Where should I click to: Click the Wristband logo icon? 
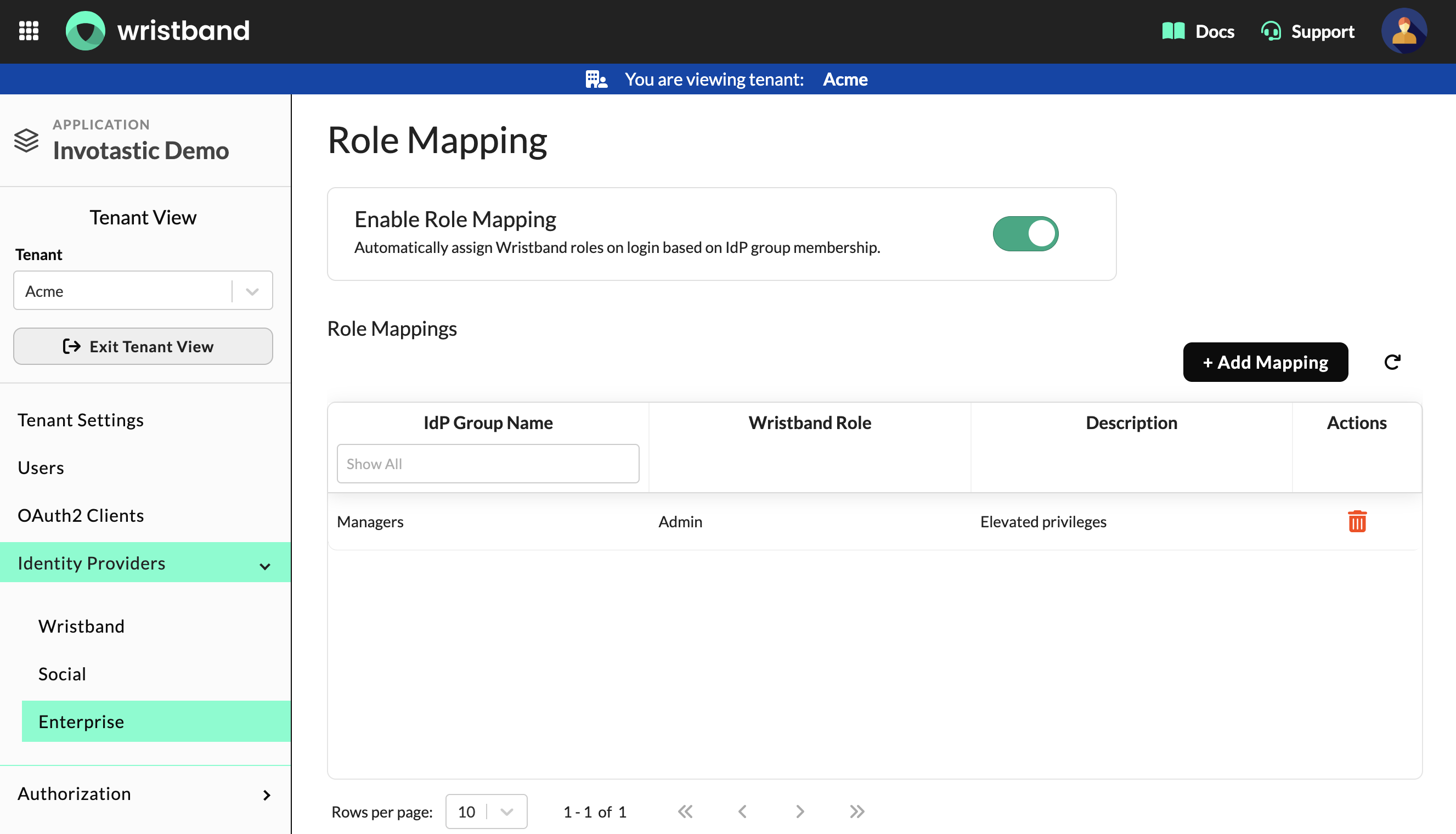[86, 31]
